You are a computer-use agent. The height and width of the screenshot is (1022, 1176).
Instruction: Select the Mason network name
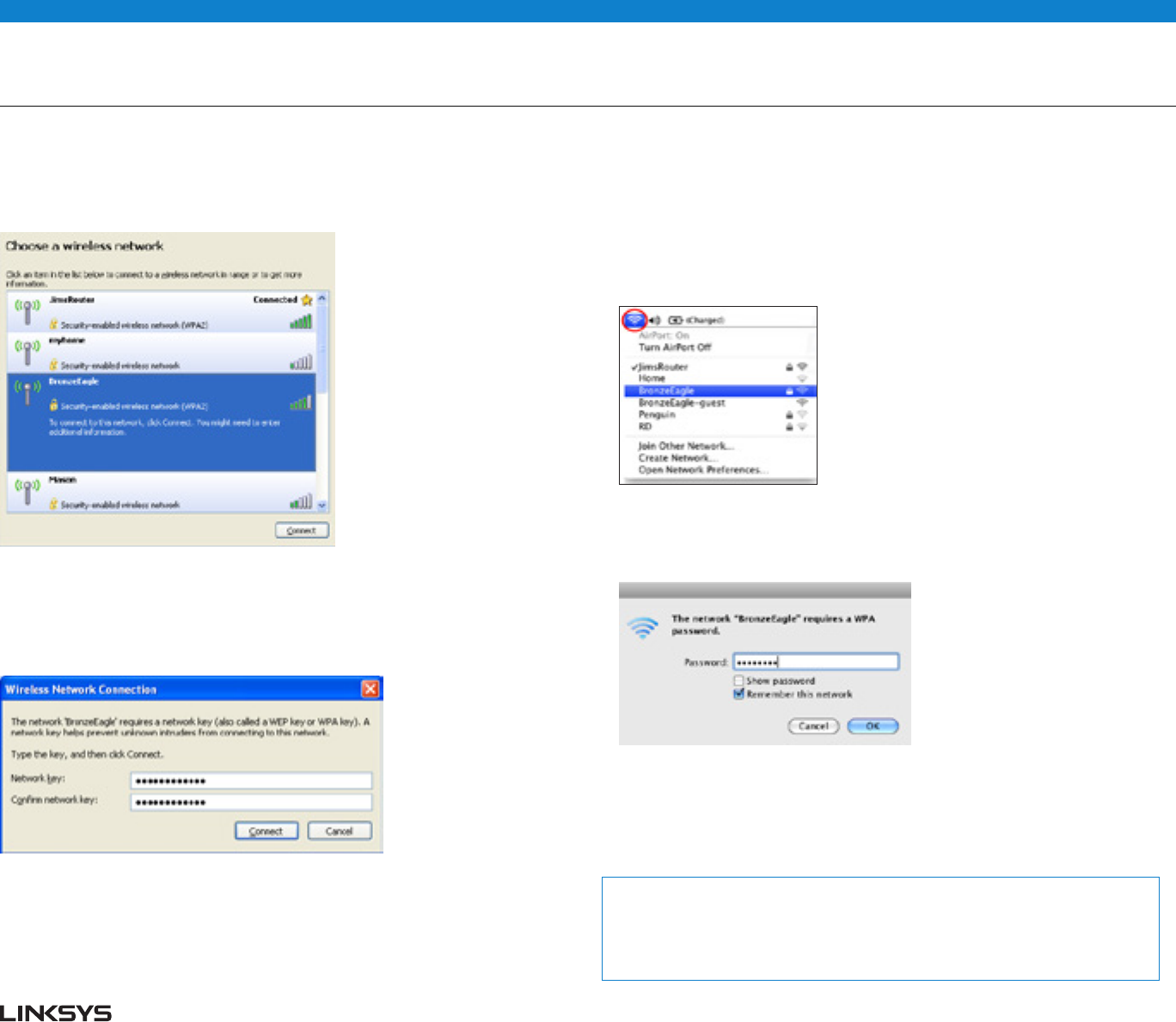(x=62, y=480)
